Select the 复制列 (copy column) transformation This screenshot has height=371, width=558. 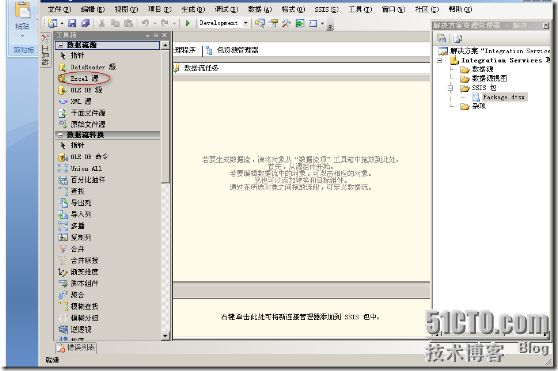point(75,237)
